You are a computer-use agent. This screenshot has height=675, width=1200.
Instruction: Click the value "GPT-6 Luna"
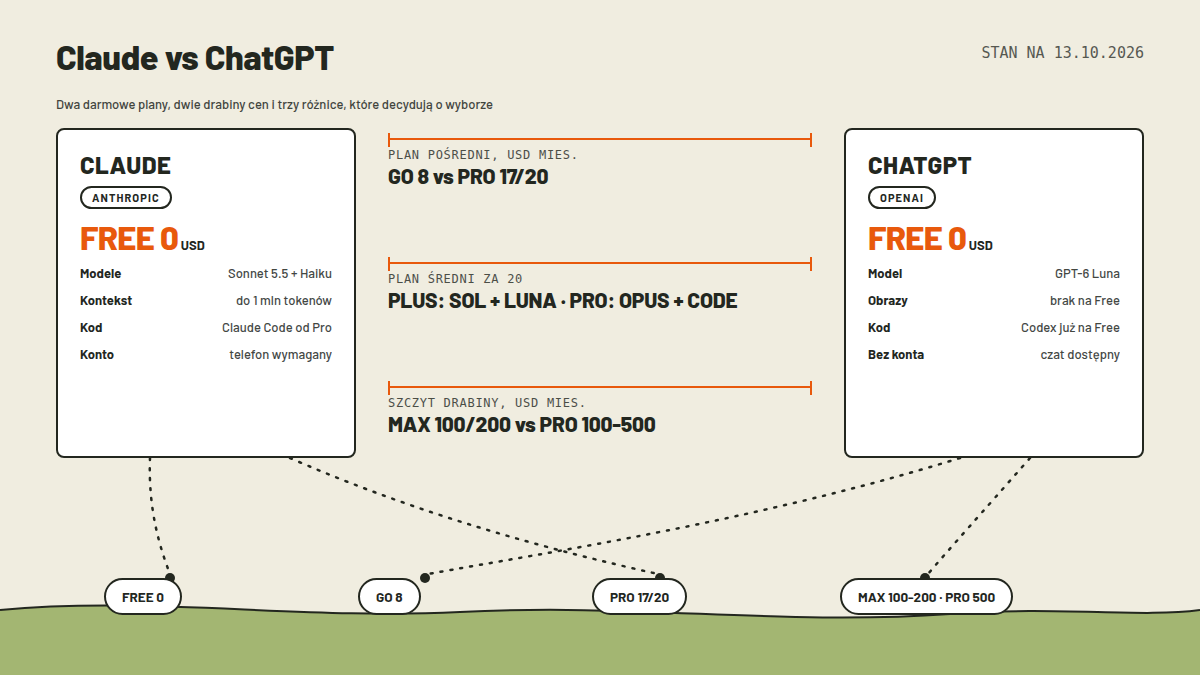point(1087,274)
